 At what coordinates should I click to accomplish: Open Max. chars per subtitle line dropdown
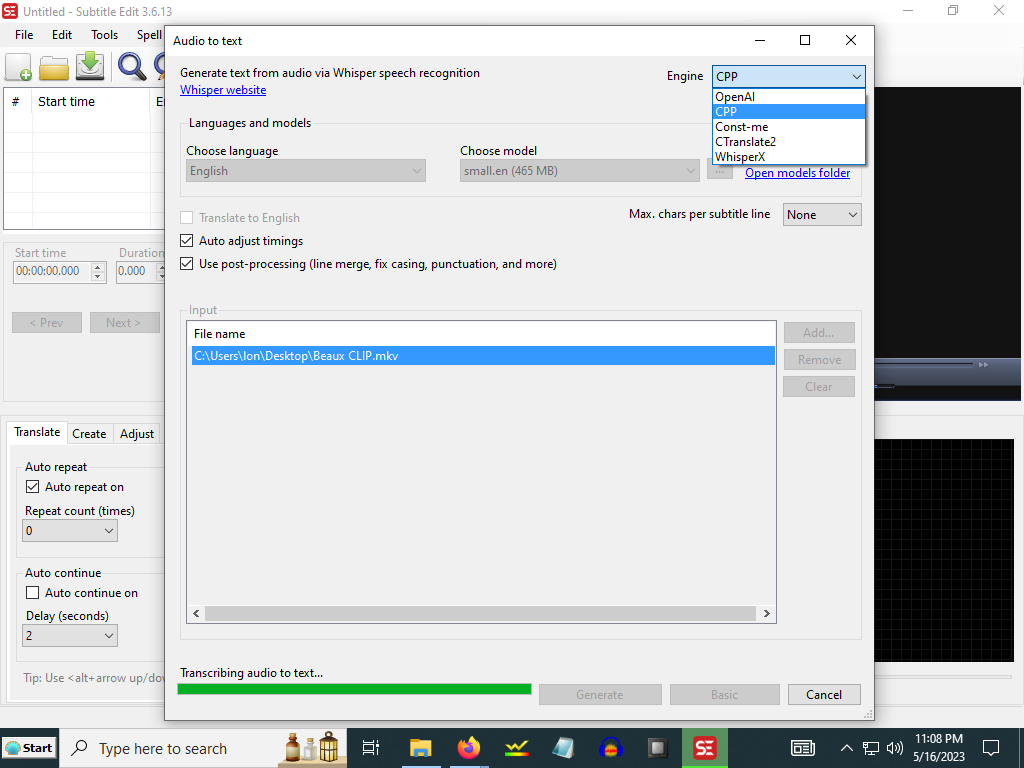(822, 215)
